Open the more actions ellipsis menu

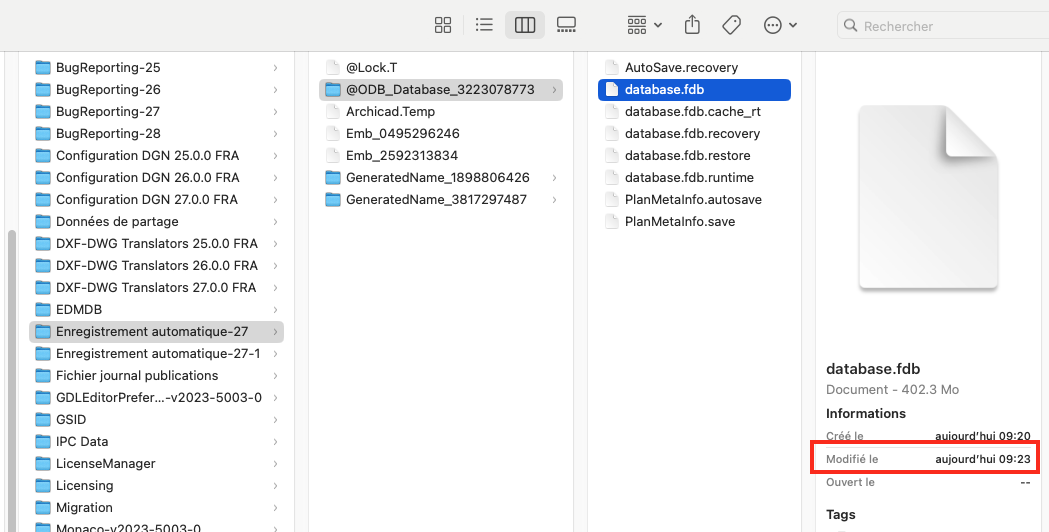tap(780, 25)
